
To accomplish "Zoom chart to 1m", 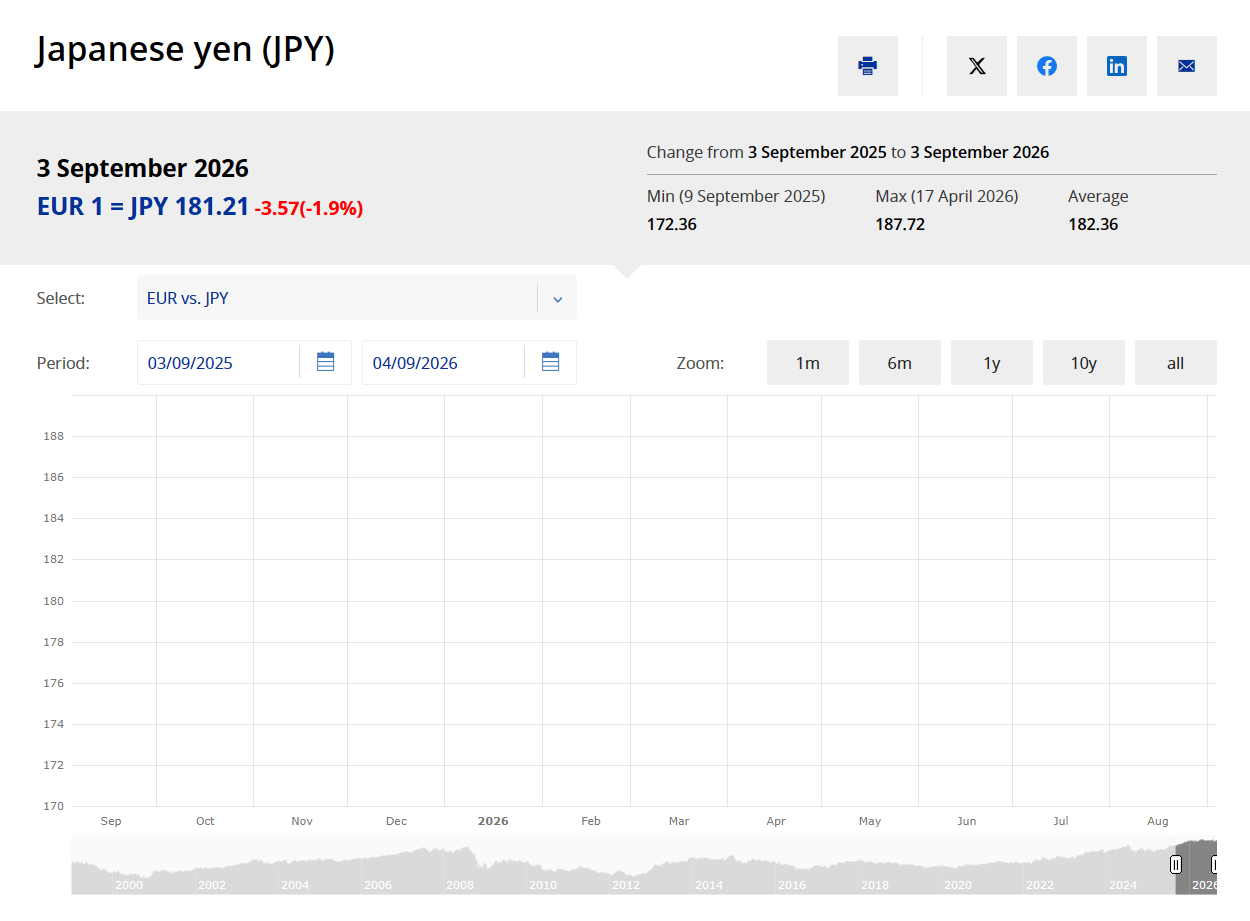I will (808, 363).
